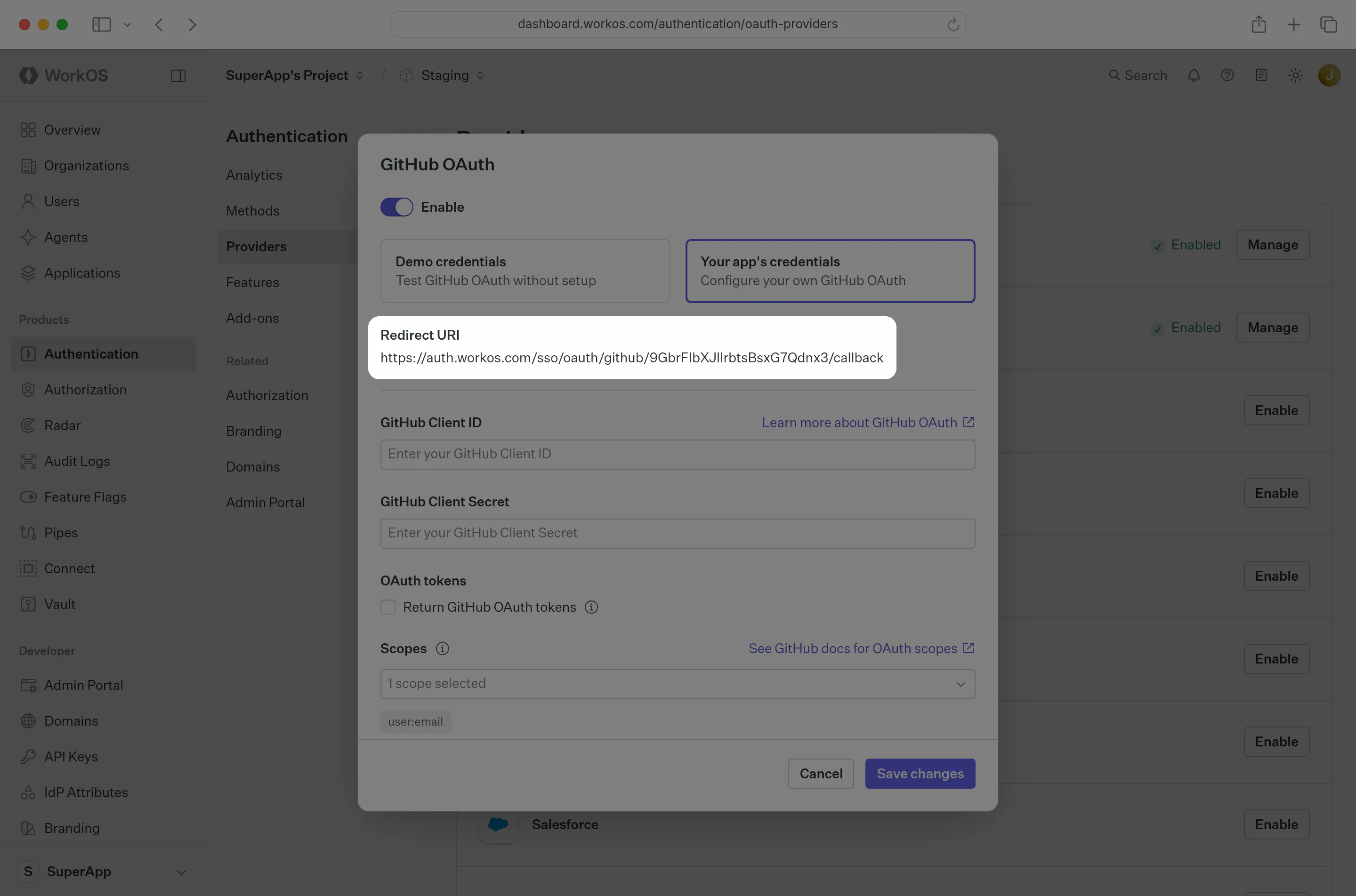Click the Search box in header
1356x896 pixels.
click(1138, 75)
